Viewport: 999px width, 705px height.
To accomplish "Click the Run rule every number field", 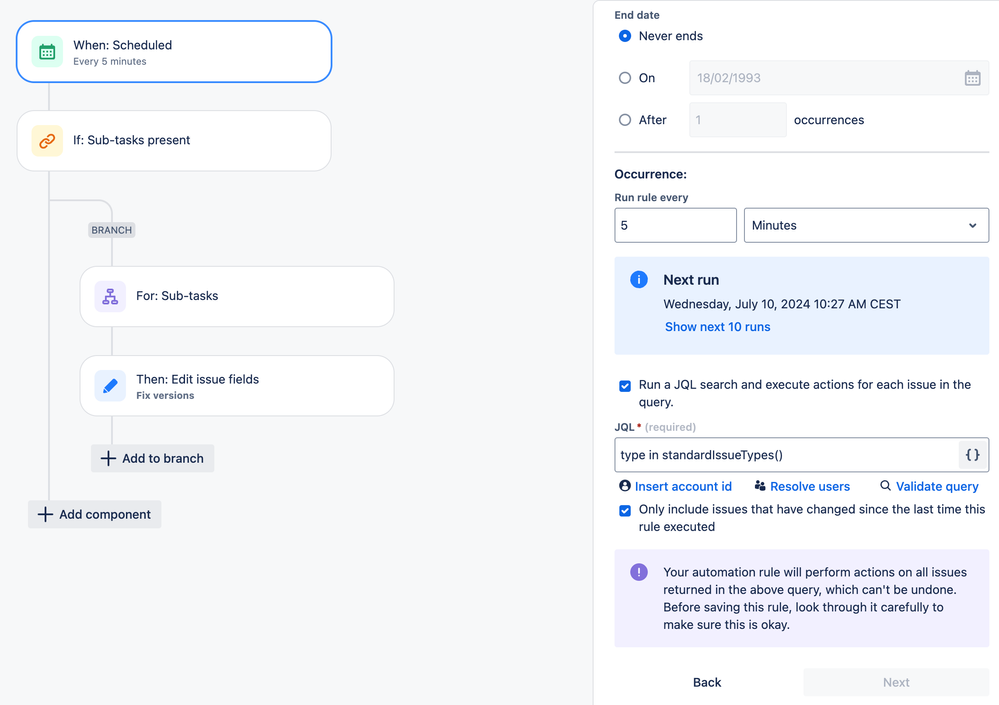I will [x=675, y=226].
